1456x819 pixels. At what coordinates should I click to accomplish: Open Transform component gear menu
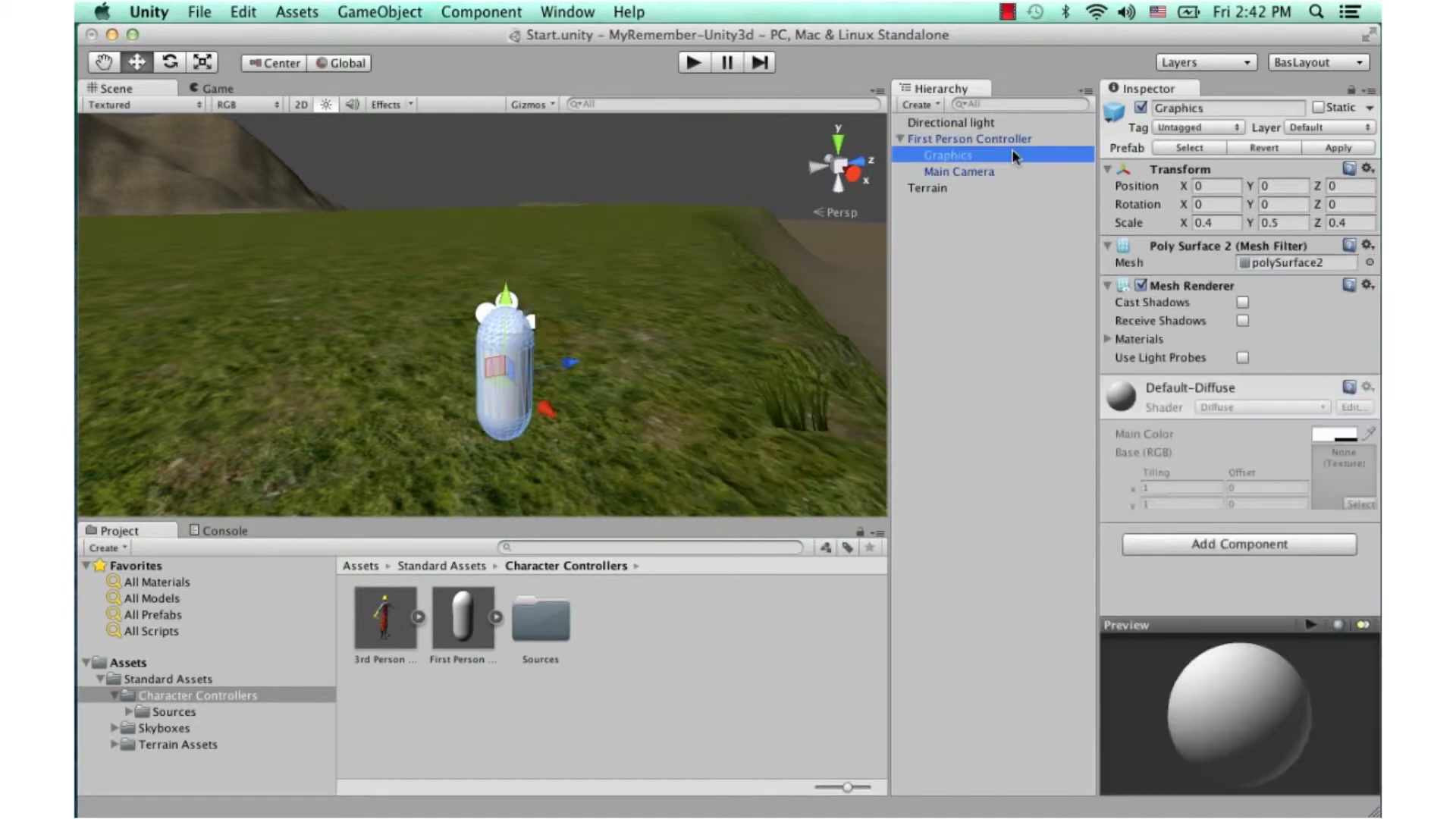click(x=1367, y=168)
